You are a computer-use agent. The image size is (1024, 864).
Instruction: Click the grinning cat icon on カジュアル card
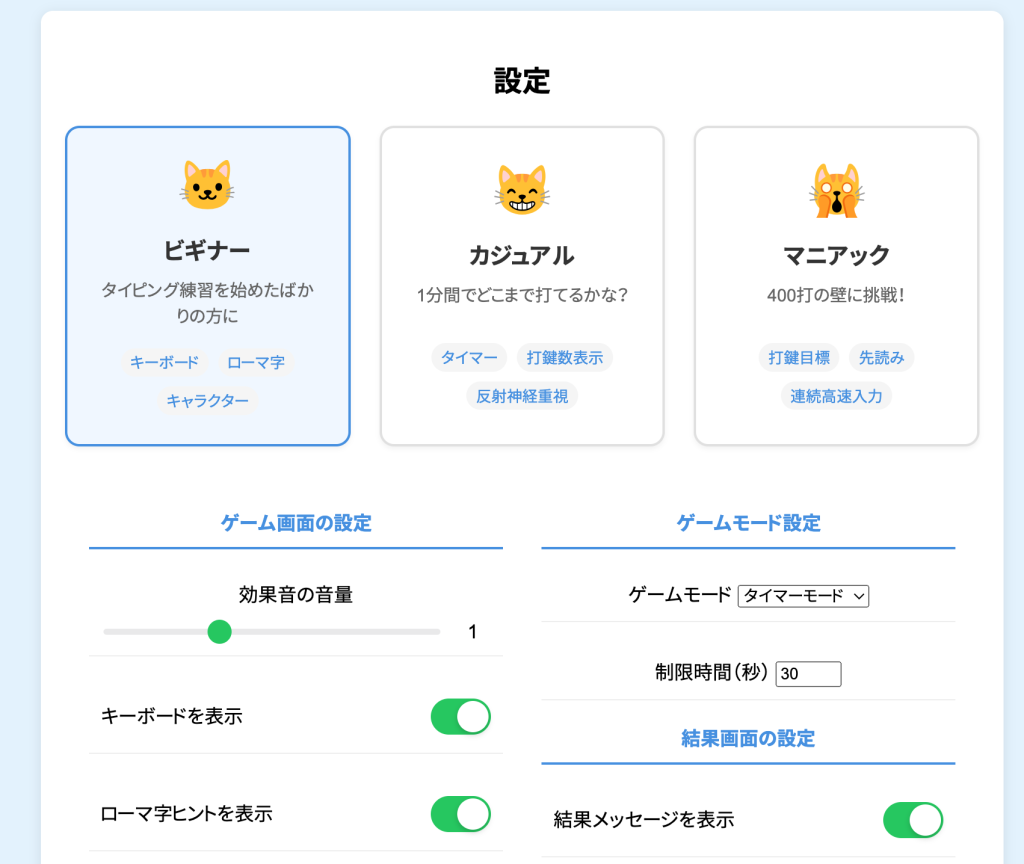[x=522, y=190]
